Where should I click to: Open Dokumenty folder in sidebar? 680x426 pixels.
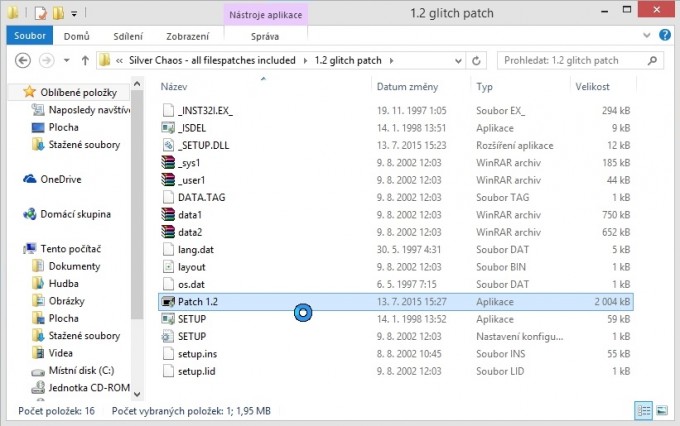pos(74,266)
